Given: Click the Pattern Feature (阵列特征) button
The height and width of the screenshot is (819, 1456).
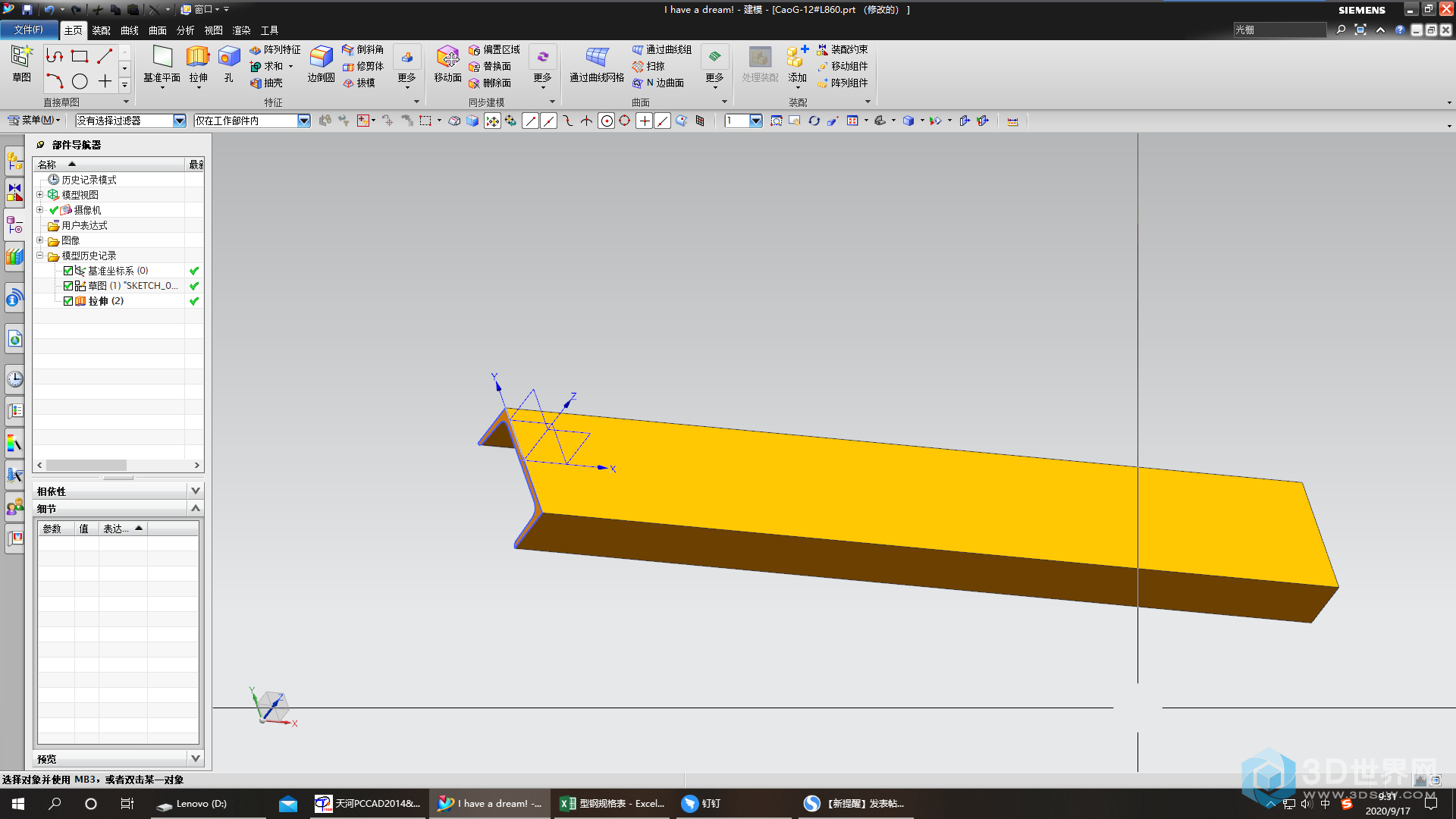Looking at the screenshot, I should click(x=275, y=49).
